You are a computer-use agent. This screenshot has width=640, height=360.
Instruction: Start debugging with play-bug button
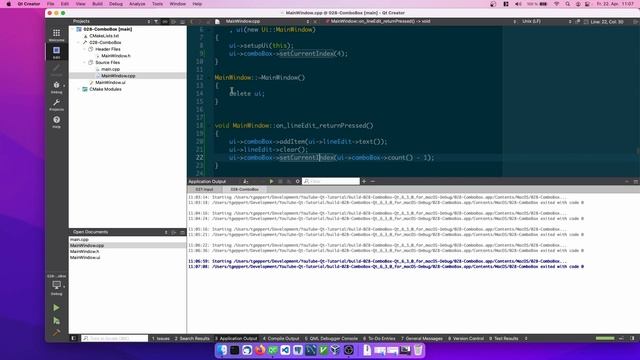(x=56, y=321)
